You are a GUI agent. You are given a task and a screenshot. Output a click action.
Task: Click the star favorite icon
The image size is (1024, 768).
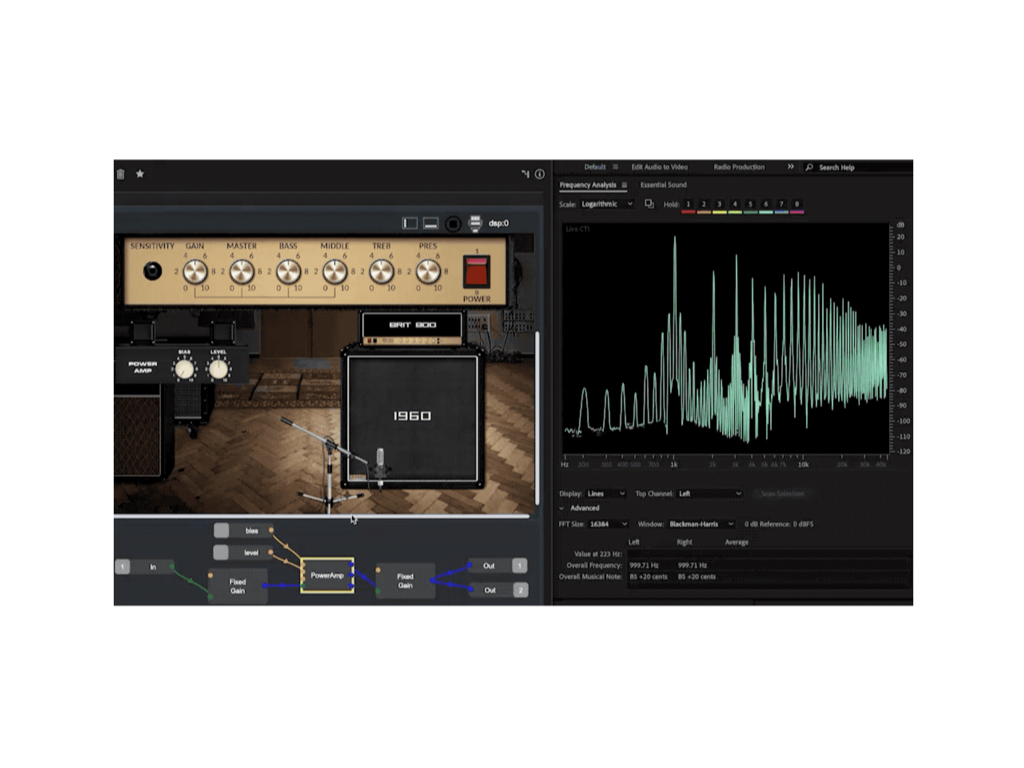pyautogui.click(x=140, y=174)
